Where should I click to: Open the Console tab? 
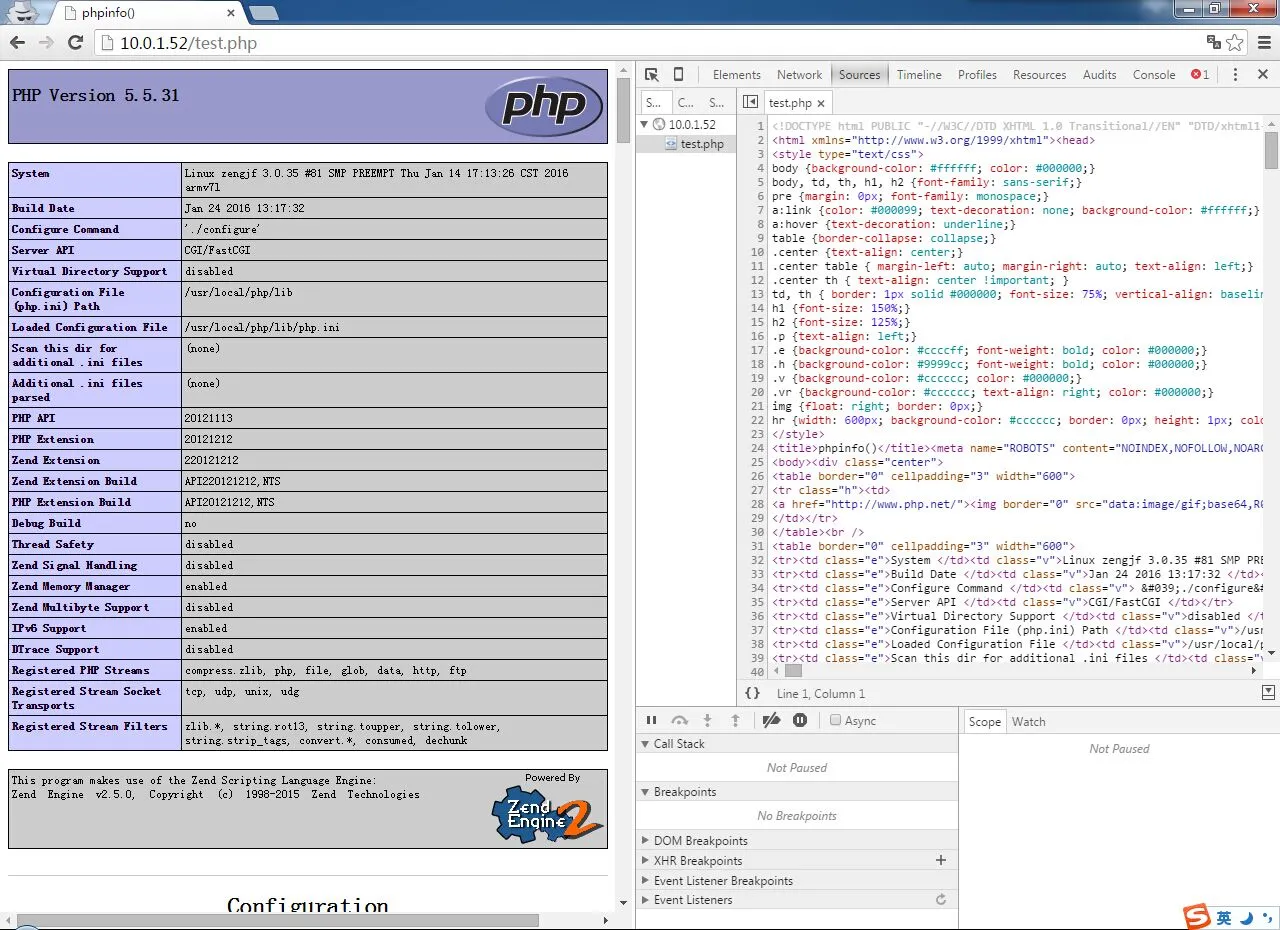click(x=1153, y=75)
